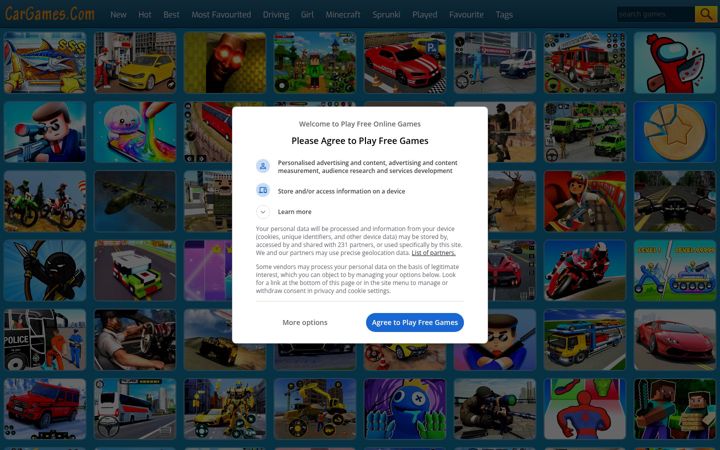Open the glowing red eyes horror game
Screen dimensions: 720x450
pos(225,62)
